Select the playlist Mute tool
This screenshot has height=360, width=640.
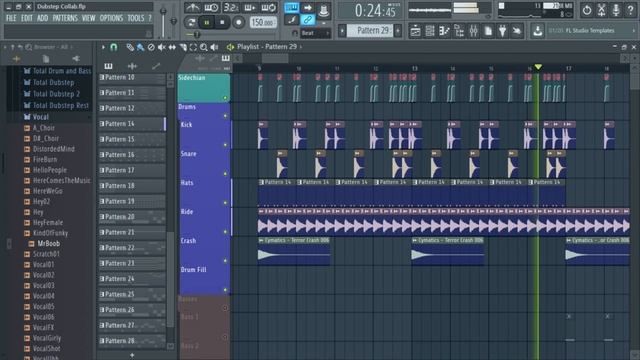(x=162, y=47)
